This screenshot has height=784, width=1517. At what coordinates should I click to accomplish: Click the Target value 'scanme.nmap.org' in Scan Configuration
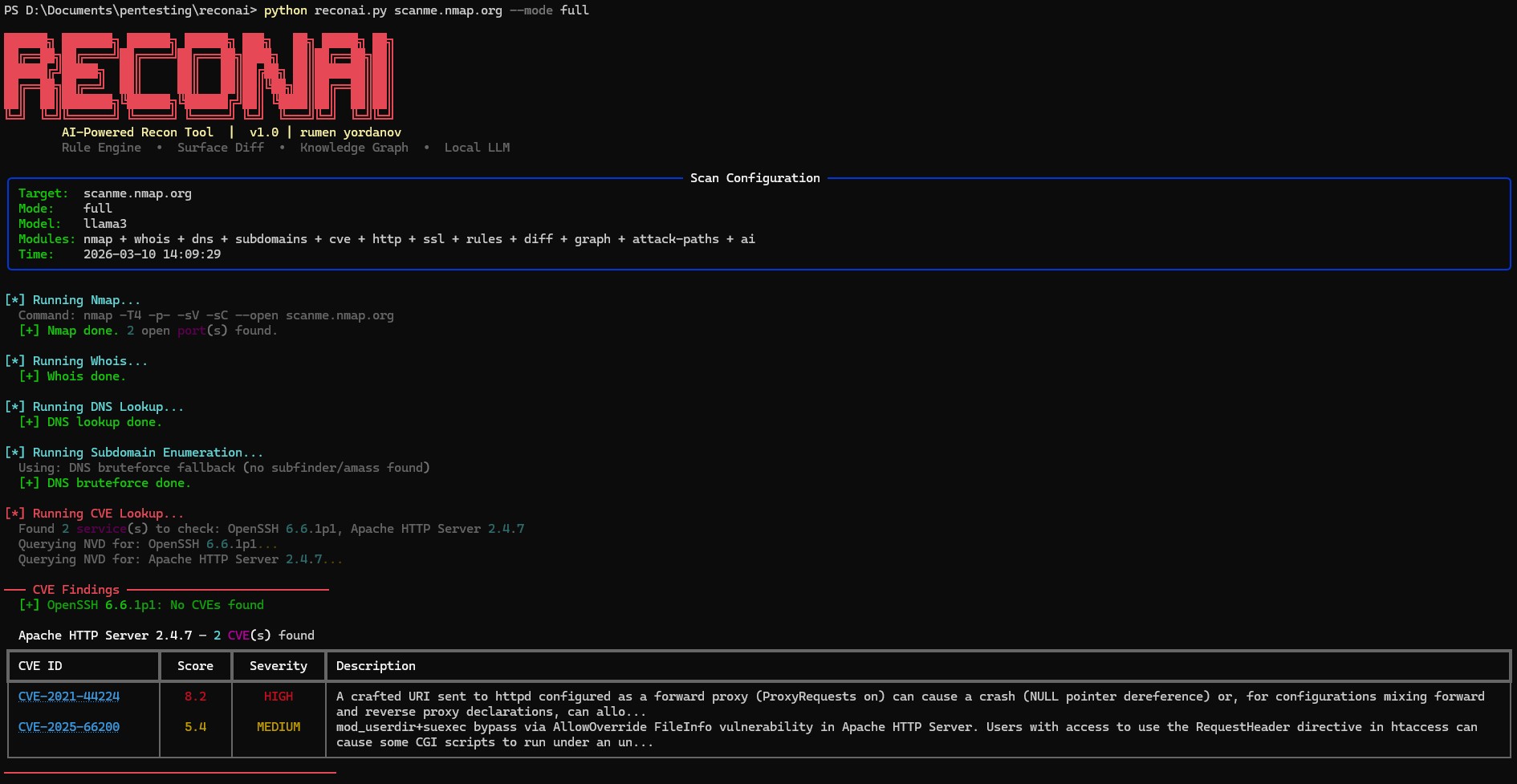point(137,193)
